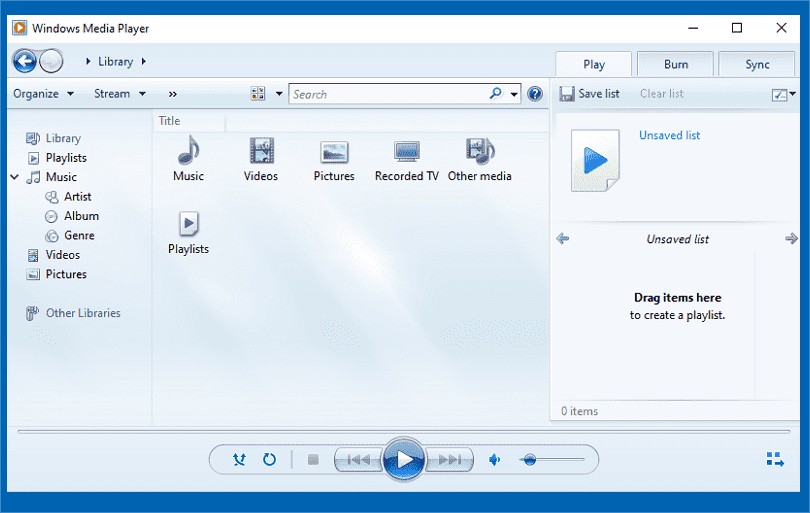Switch to the Play tab
The width and height of the screenshot is (810, 513).
point(594,65)
